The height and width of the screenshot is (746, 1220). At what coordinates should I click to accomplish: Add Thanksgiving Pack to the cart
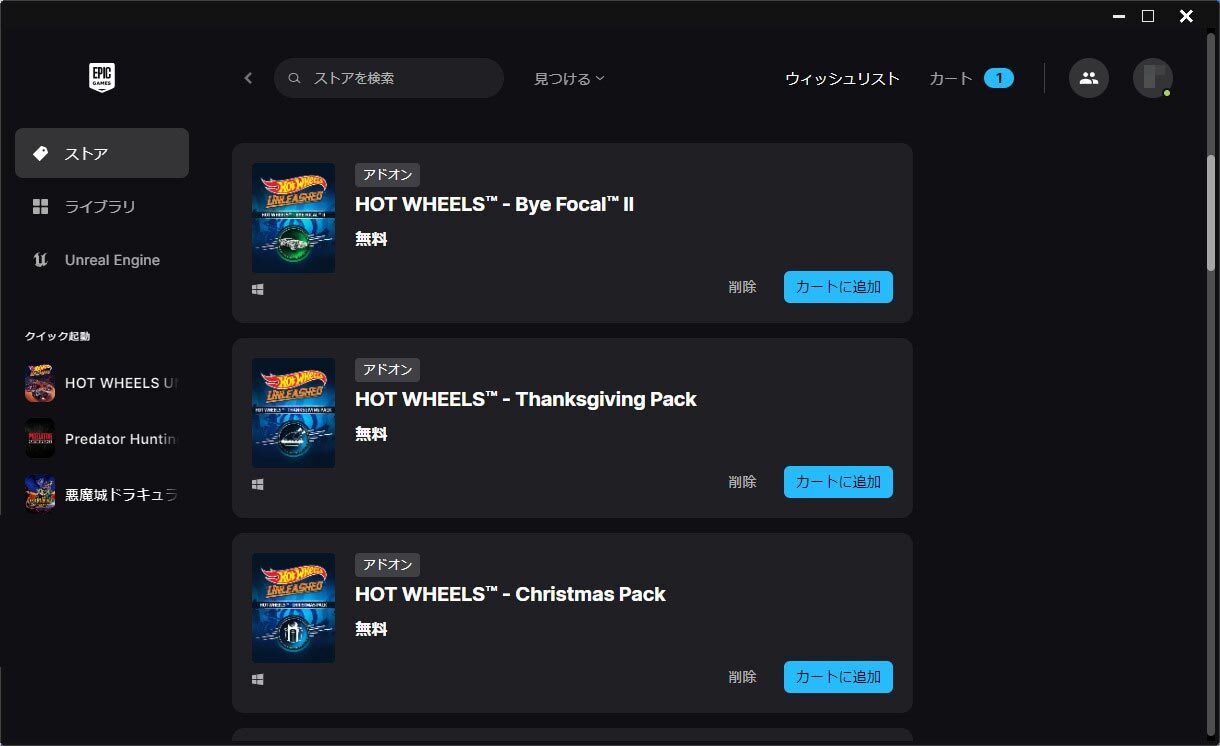(x=838, y=482)
